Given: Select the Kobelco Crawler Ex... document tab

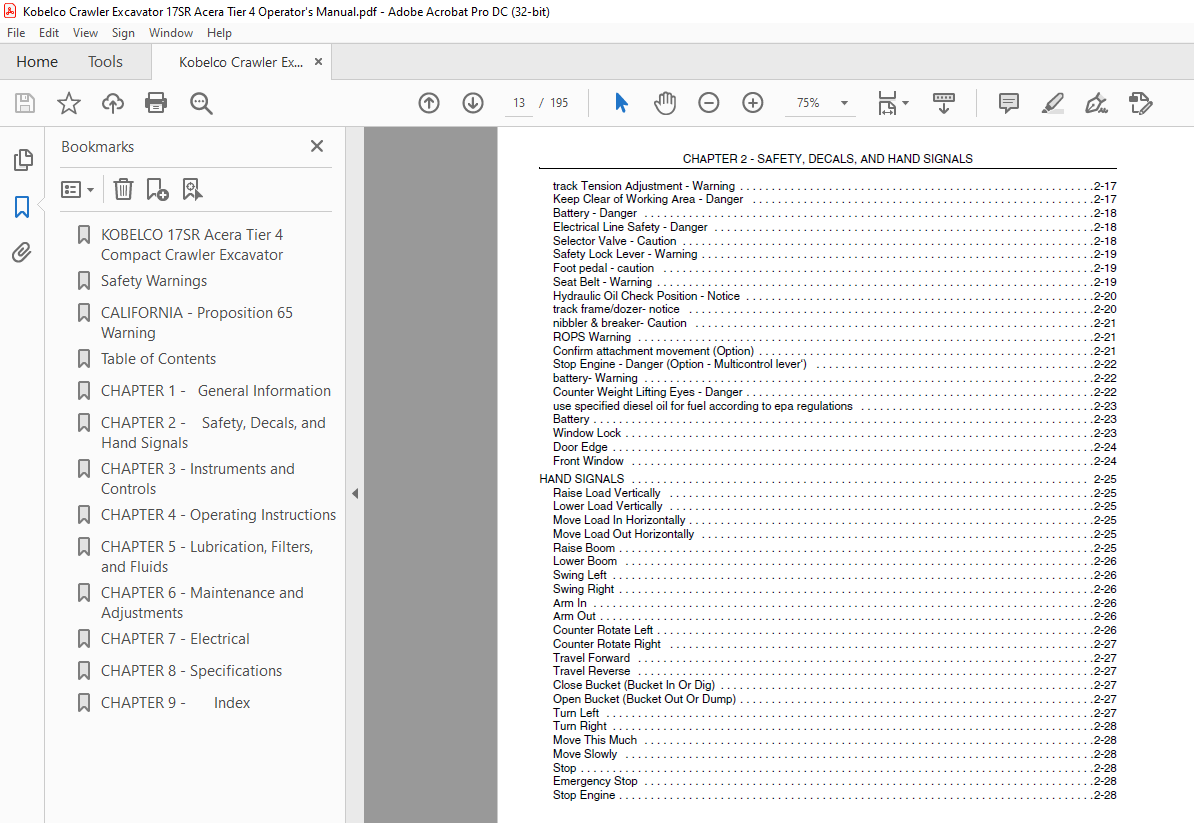Looking at the screenshot, I should click(241, 62).
